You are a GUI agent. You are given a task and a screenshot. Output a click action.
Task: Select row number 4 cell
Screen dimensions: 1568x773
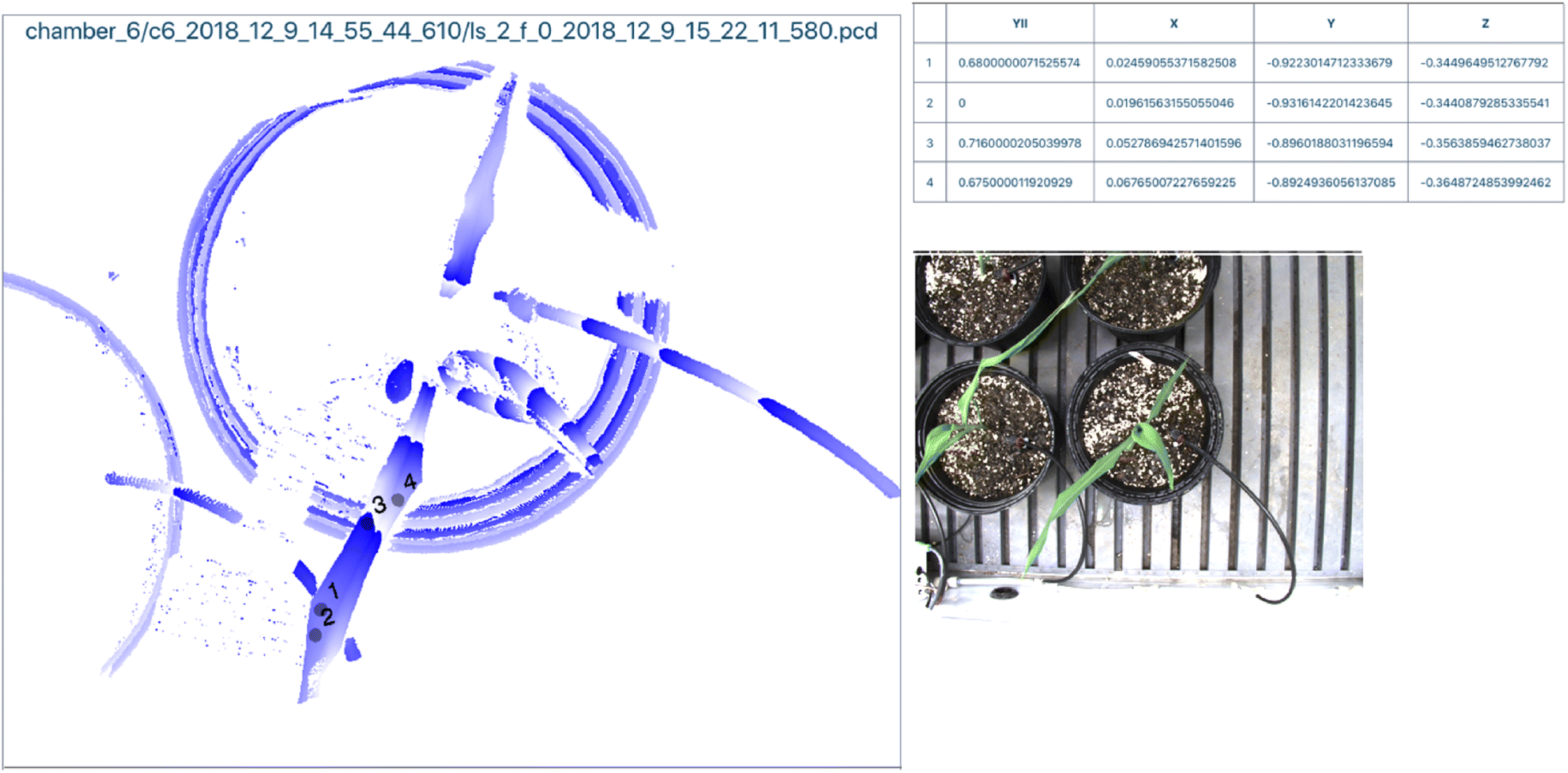[929, 182]
